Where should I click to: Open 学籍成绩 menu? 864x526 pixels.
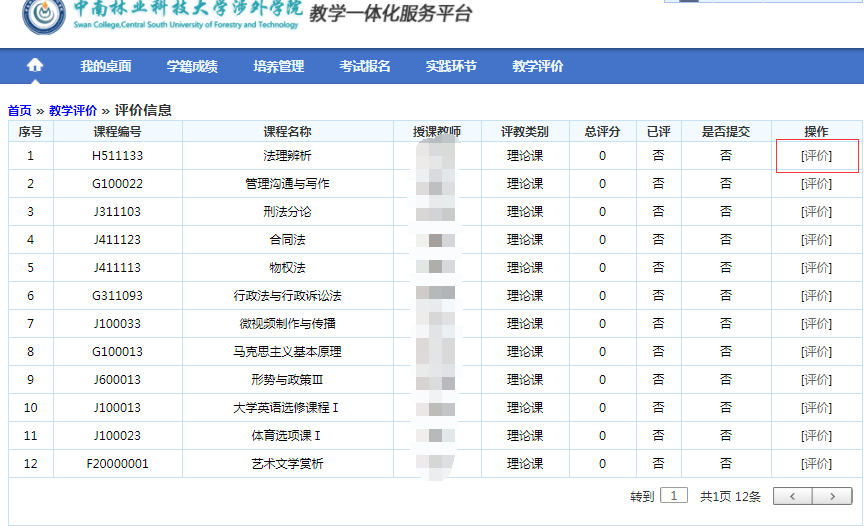click(x=192, y=67)
